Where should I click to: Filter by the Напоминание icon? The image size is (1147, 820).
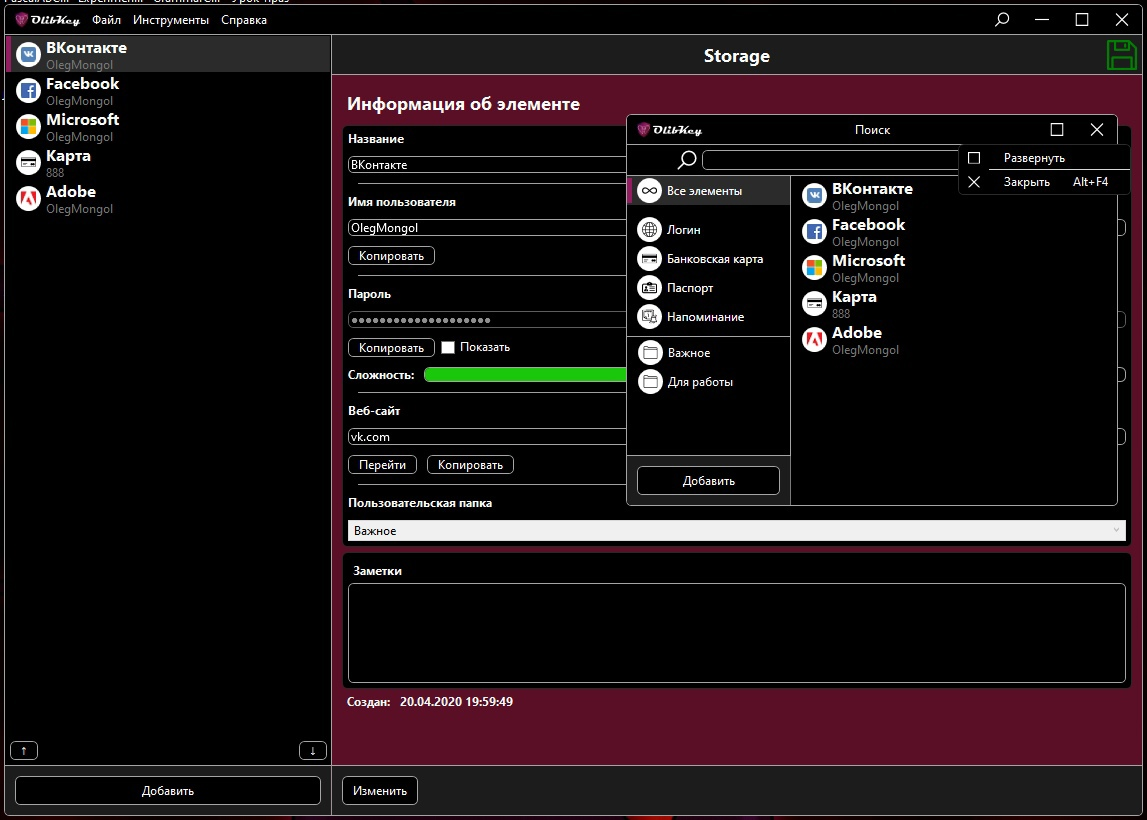(649, 317)
